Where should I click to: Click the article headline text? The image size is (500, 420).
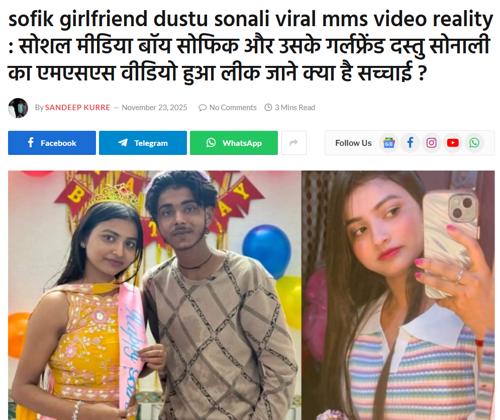(x=250, y=46)
